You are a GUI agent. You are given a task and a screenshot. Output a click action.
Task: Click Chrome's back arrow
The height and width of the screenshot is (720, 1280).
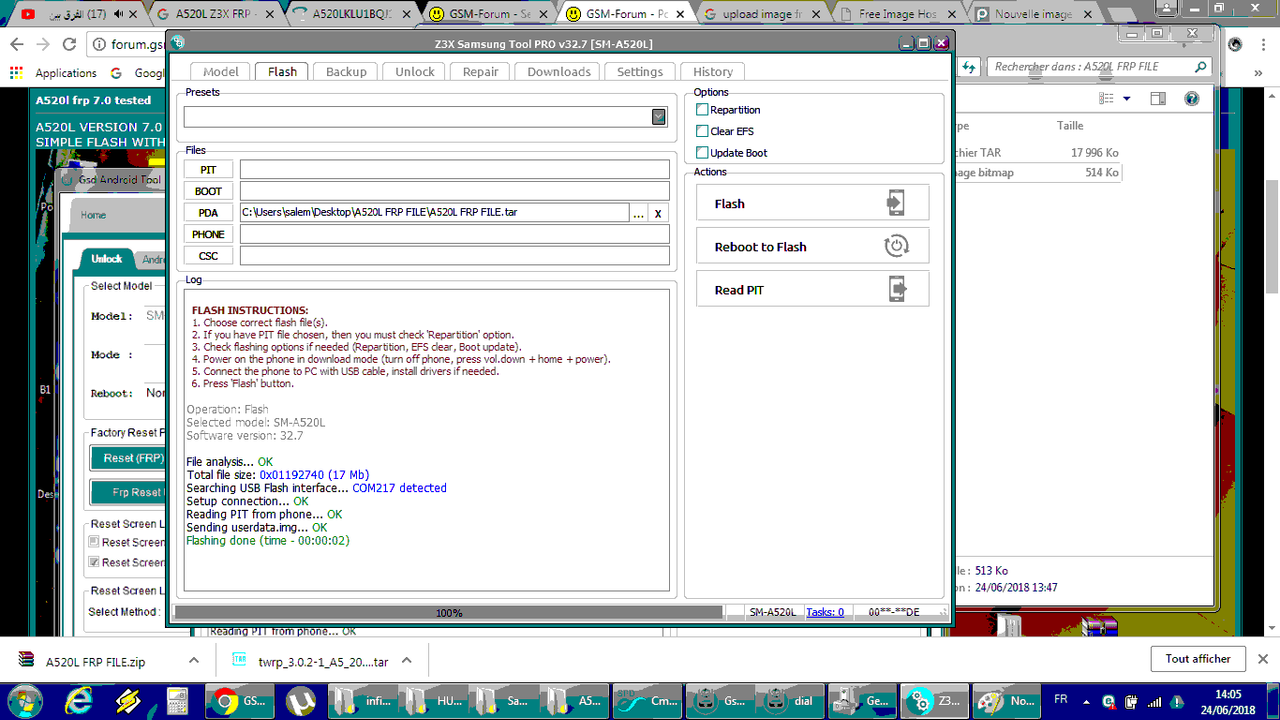click(x=16, y=44)
